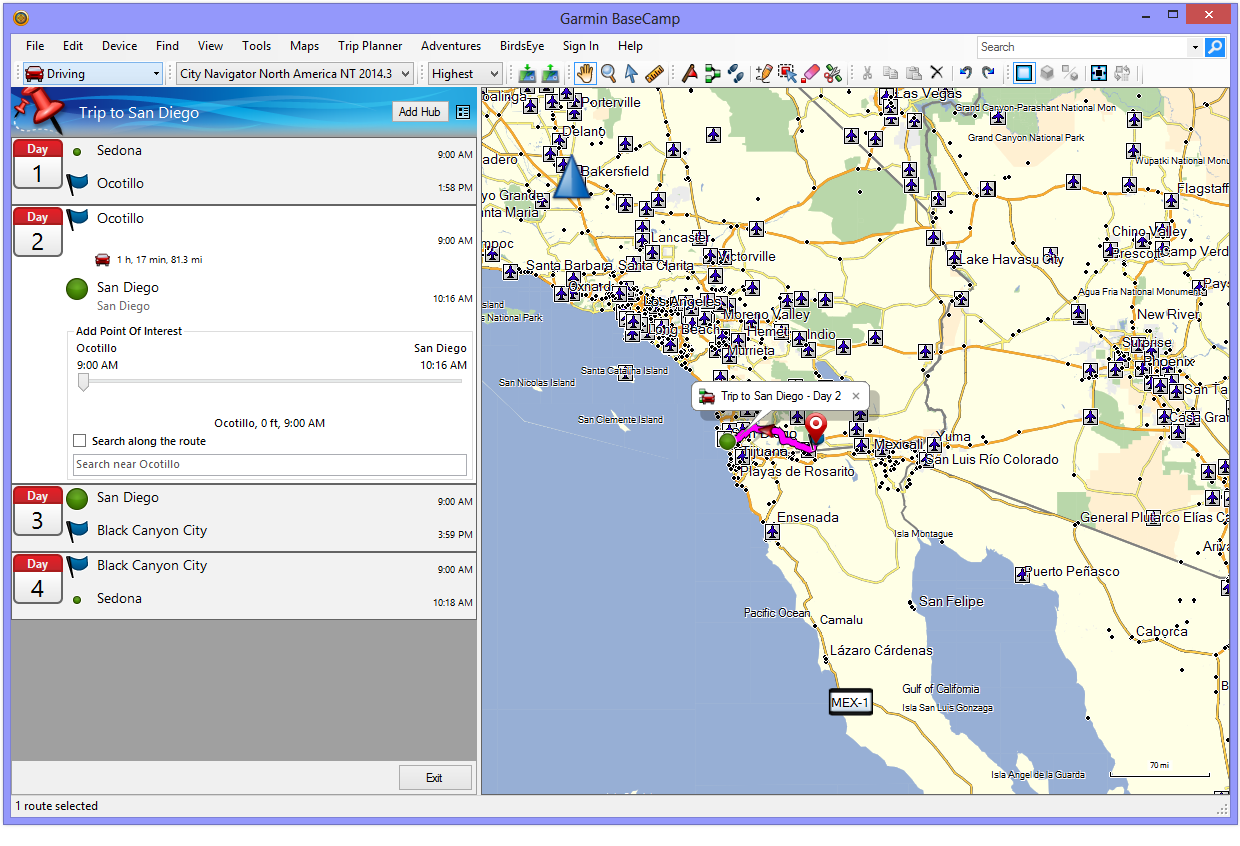
Task: Expand the City Navigator map product dropdown
Action: click(295, 73)
